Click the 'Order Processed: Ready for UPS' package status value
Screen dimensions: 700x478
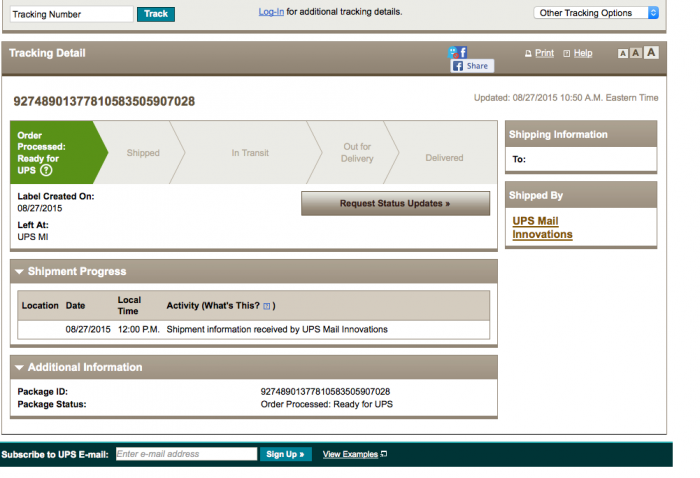(x=326, y=404)
